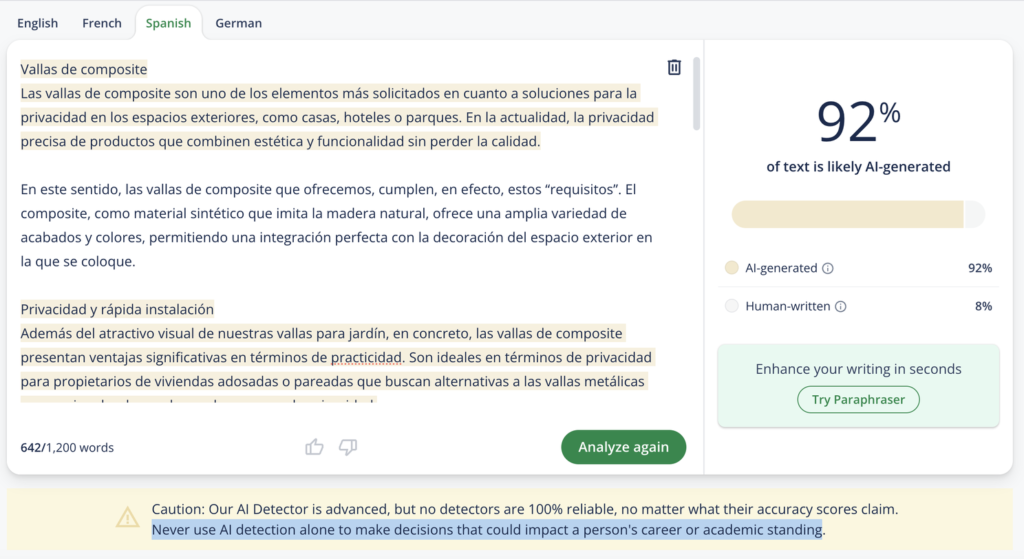Click the 'Privacidad y rápida instalación' heading
This screenshot has height=559, width=1024.
(x=117, y=309)
